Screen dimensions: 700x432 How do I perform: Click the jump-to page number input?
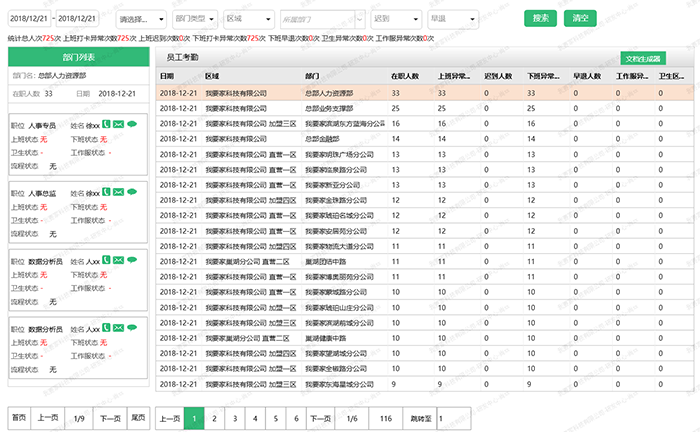[454, 419]
